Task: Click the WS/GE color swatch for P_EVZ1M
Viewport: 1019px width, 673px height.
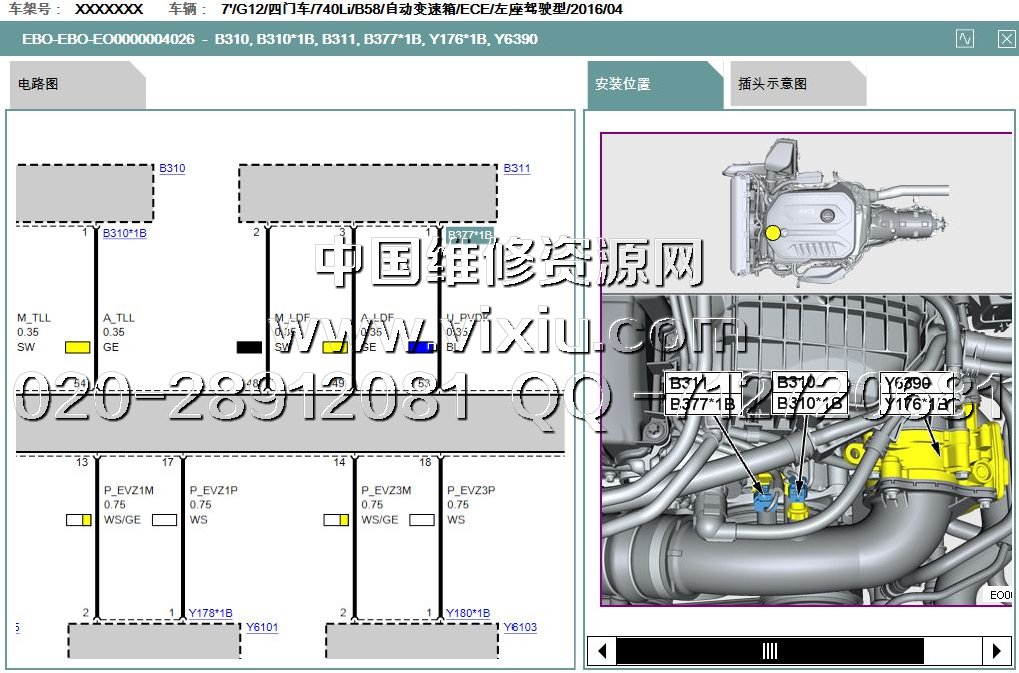Action: coord(79,520)
